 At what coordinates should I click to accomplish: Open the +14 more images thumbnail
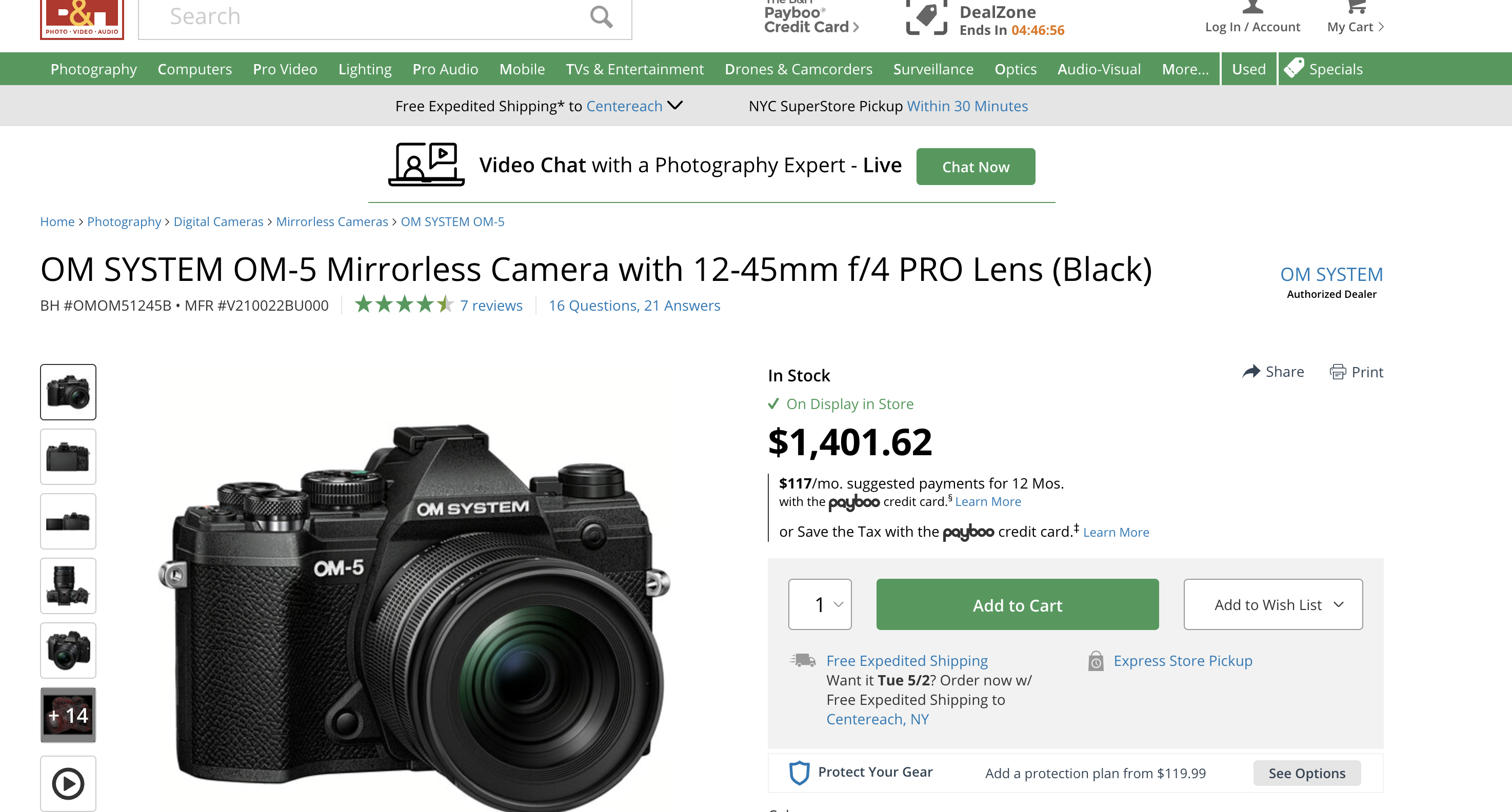[68, 715]
